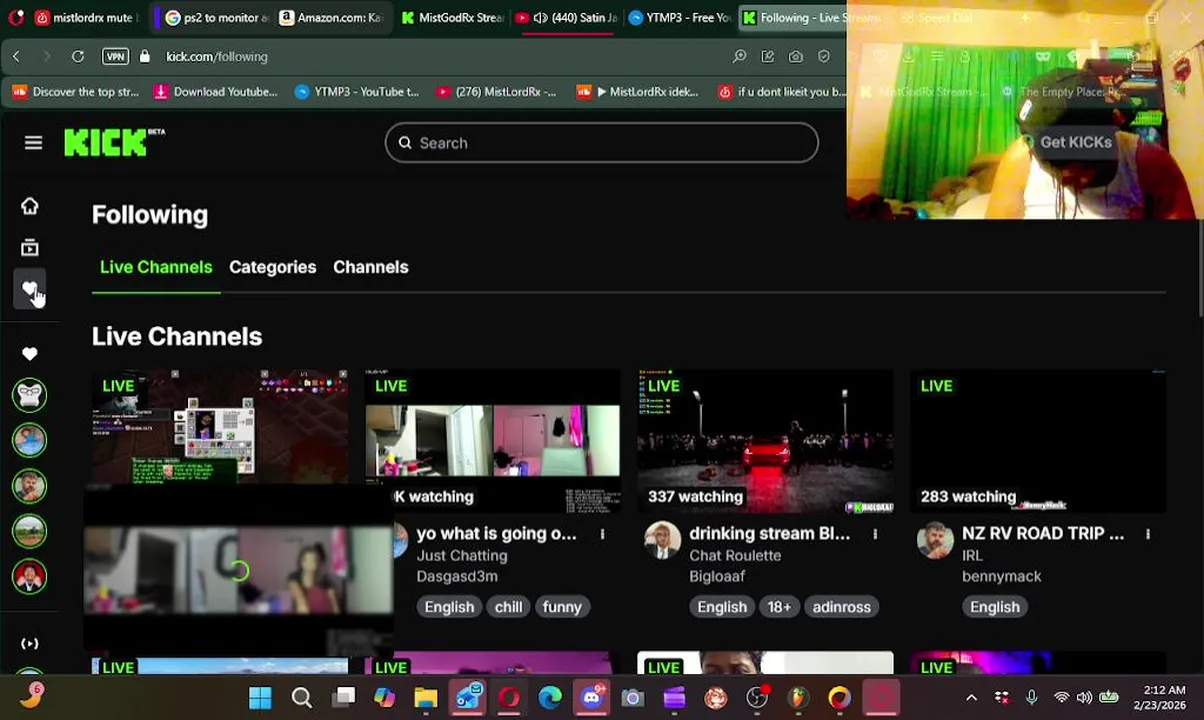Open 'YTMP3 - YouTube t...' bookmark

pos(357,92)
